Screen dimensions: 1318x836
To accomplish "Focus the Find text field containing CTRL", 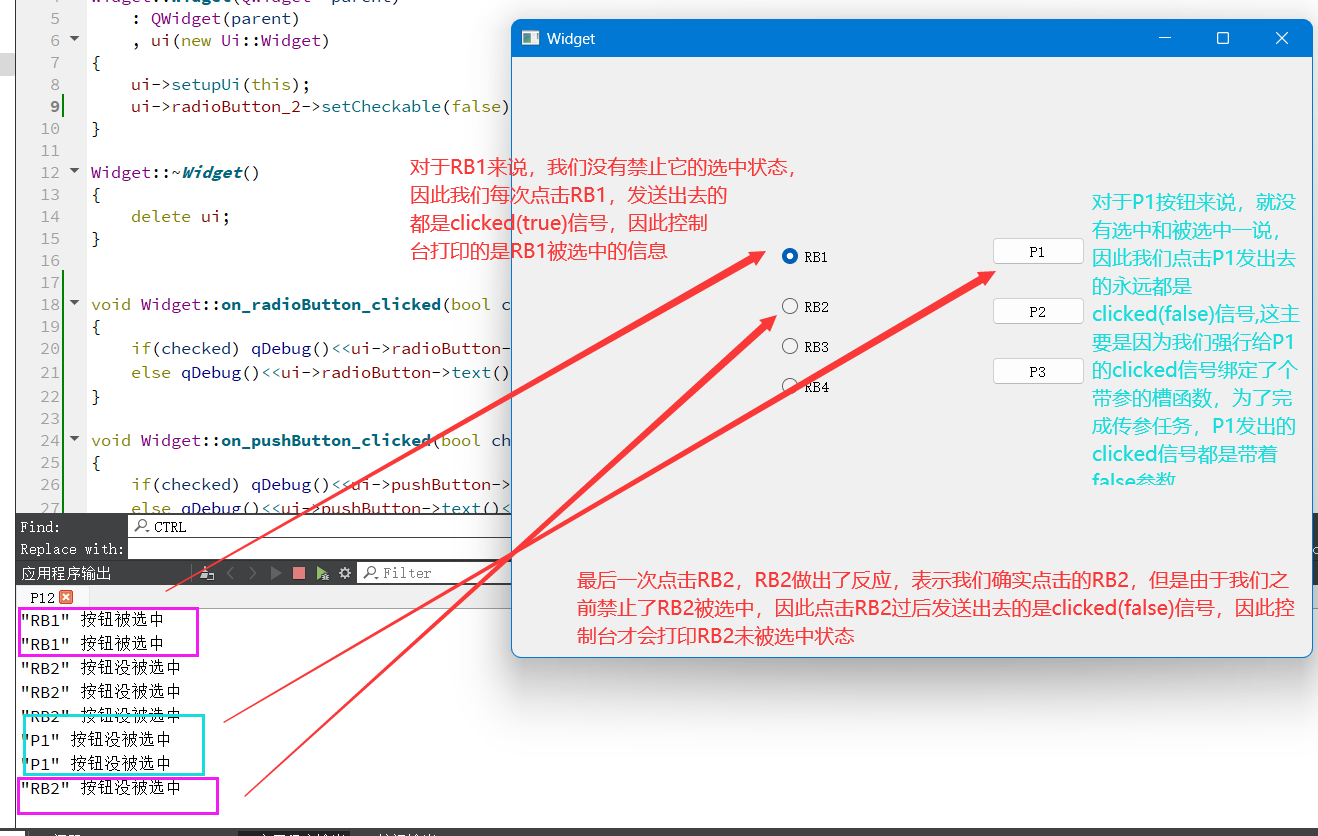I will [x=320, y=526].
